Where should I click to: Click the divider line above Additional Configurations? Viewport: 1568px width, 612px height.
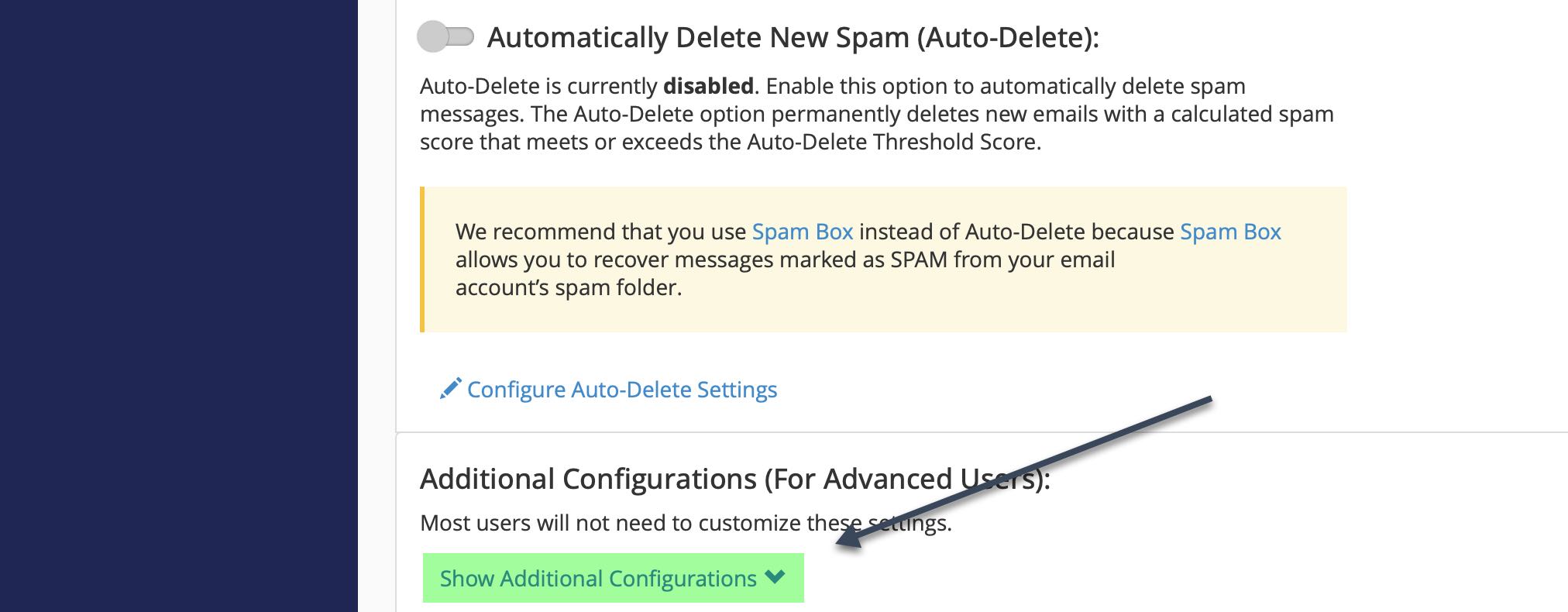point(982,432)
